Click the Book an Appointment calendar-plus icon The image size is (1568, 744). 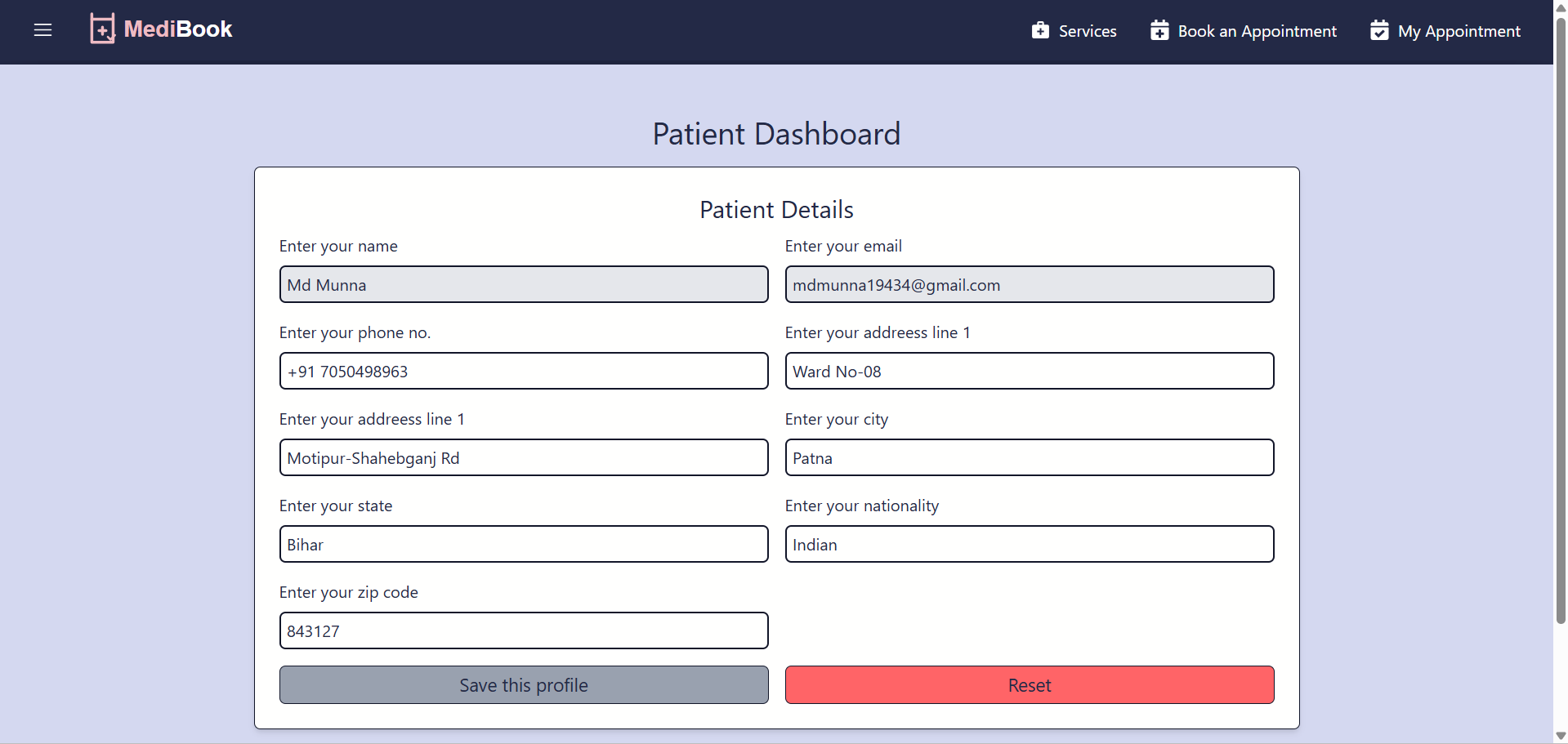[x=1159, y=29]
